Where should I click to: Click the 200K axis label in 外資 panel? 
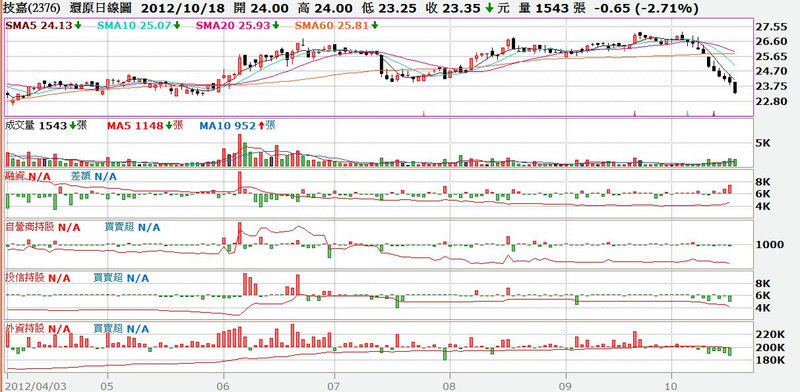click(770, 347)
